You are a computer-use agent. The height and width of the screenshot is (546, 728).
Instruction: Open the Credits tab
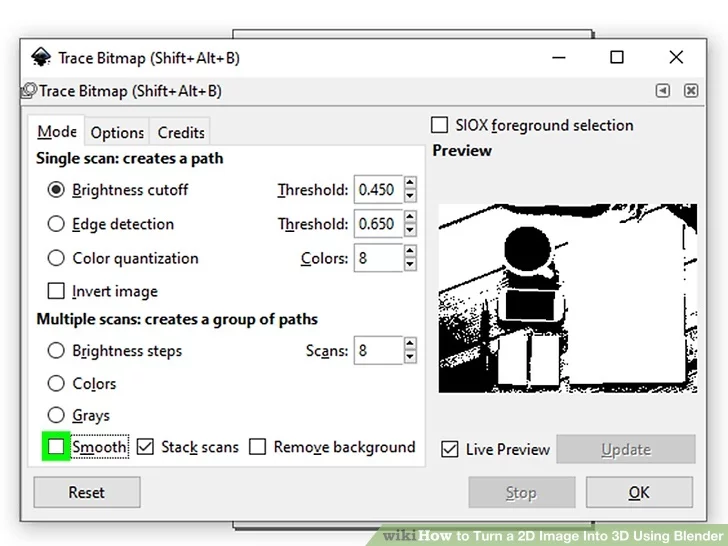pos(181,132)
